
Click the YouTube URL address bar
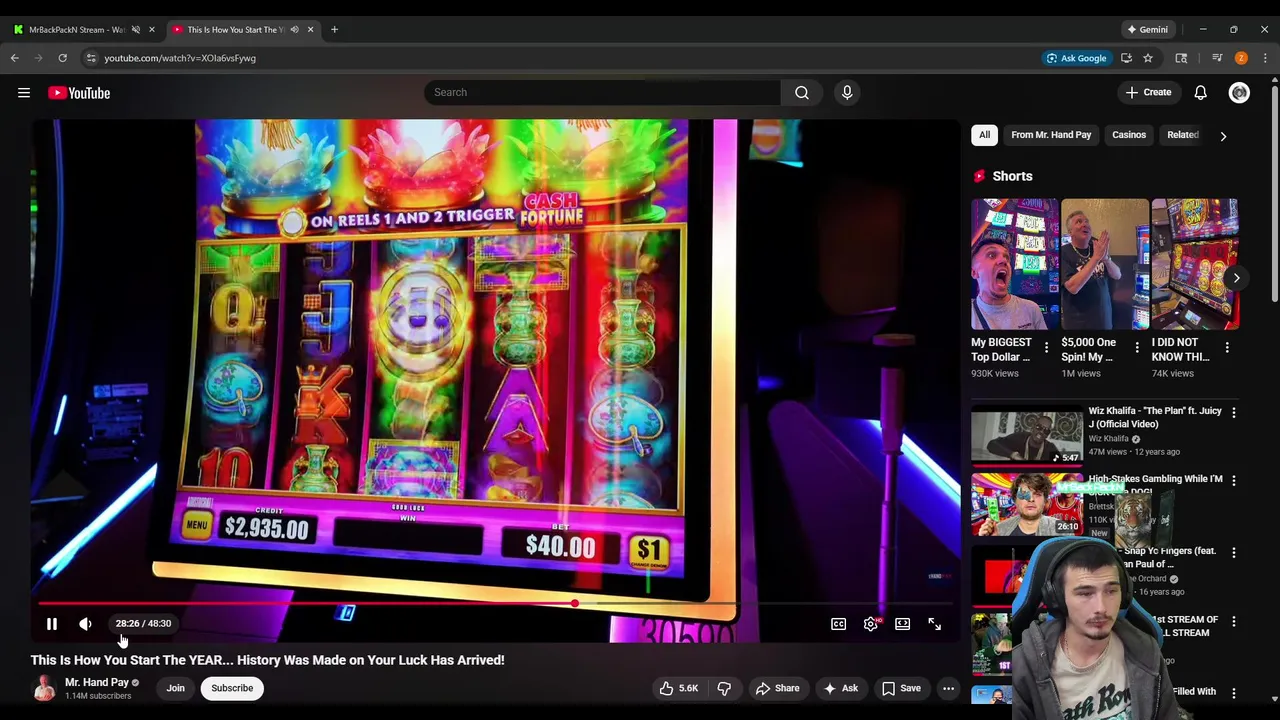coord(560,58)
